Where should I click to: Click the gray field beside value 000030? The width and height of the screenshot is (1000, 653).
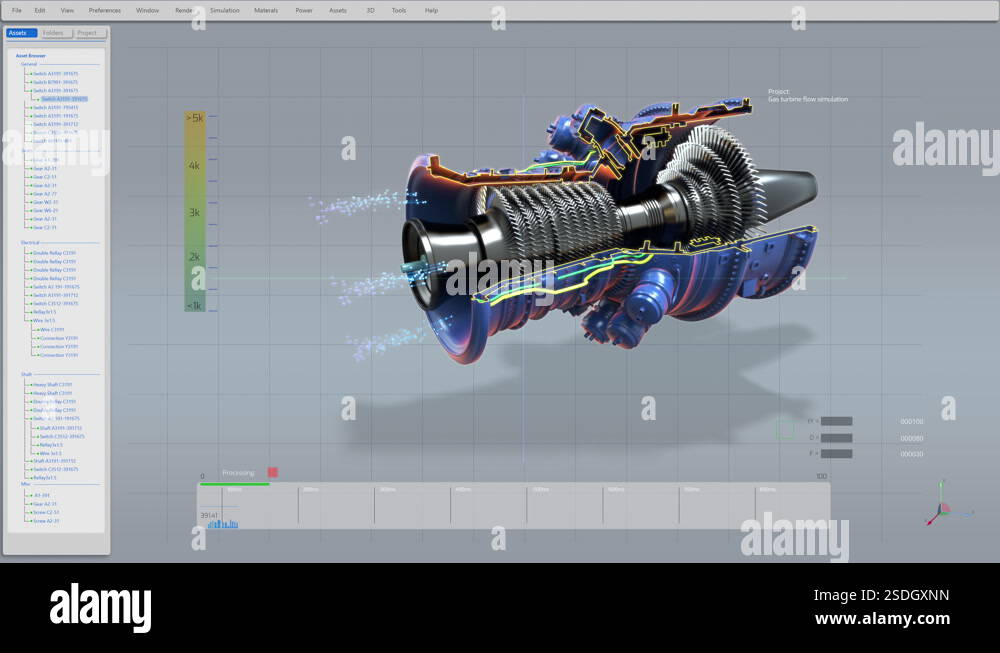coord(836,454)
